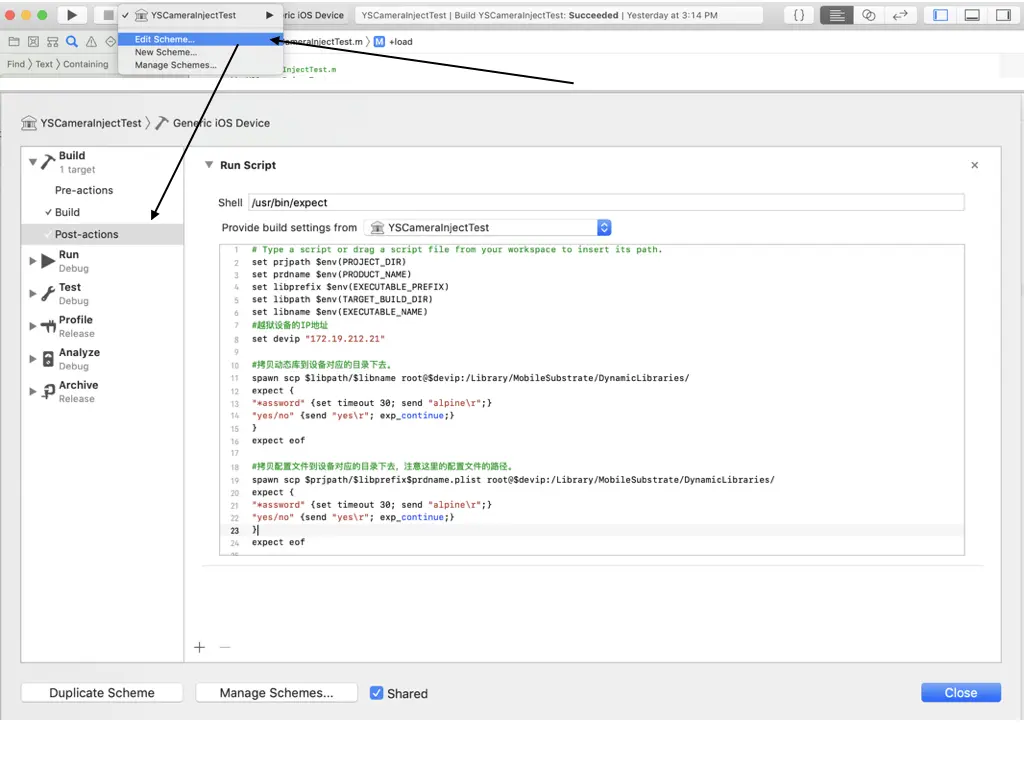Open the Find navigator magnifier icon

tap(72, 42)
